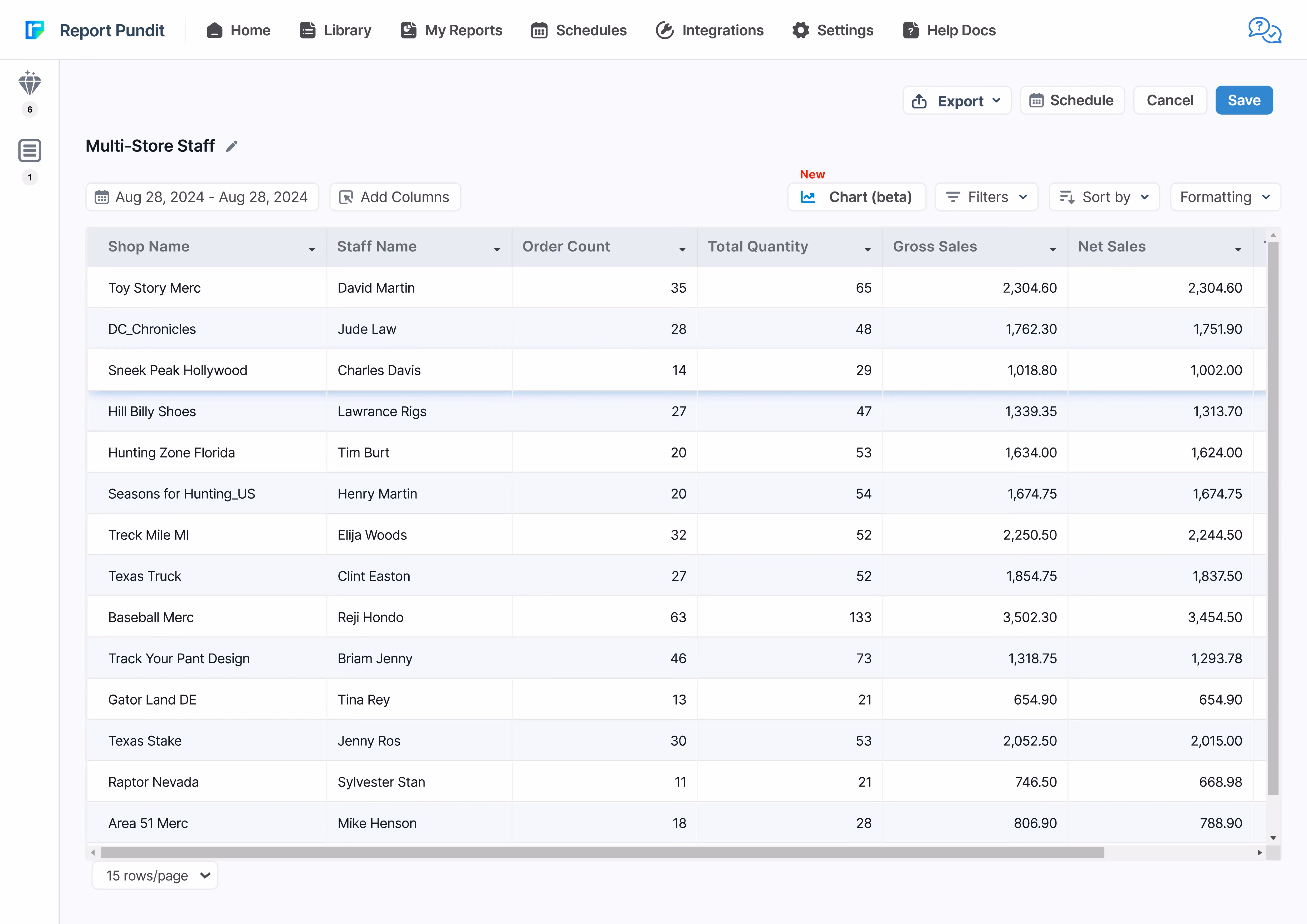Open Gross Sales column menu arrow

pos(1053,250)
